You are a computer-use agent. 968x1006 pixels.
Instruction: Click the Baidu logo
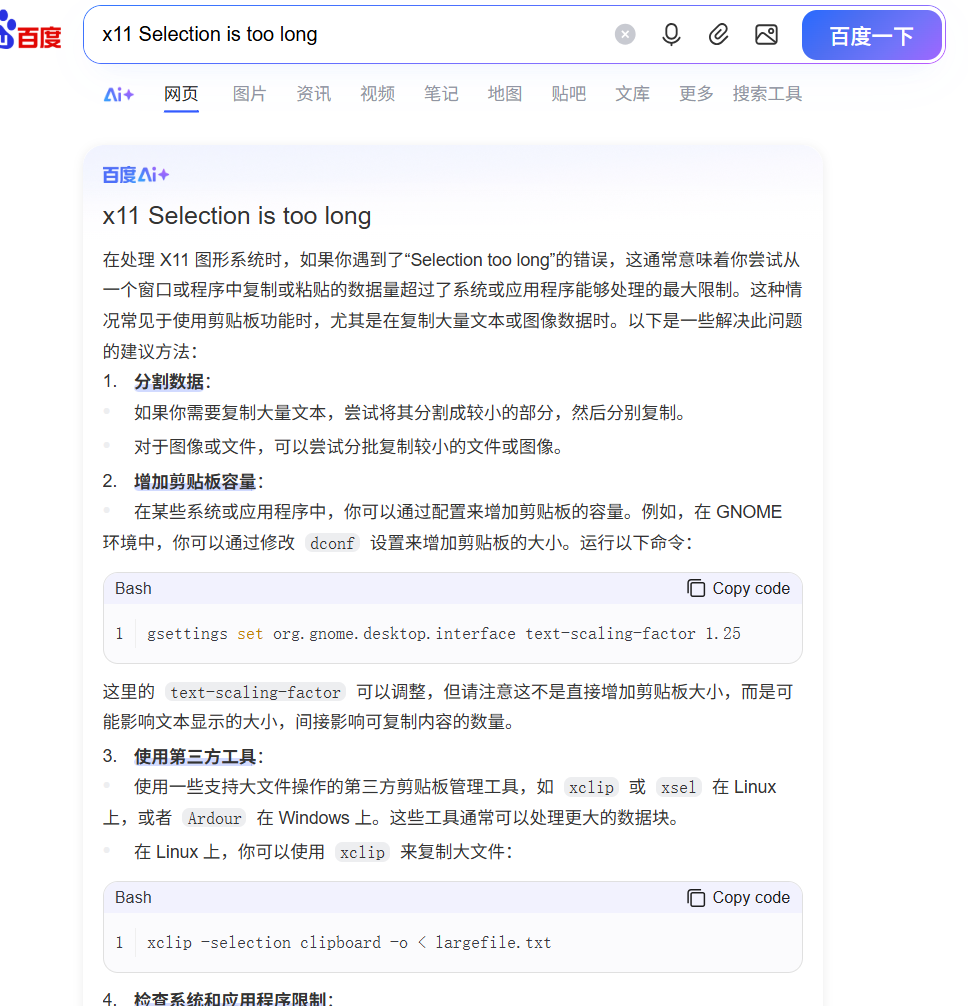tap(31, 32)
